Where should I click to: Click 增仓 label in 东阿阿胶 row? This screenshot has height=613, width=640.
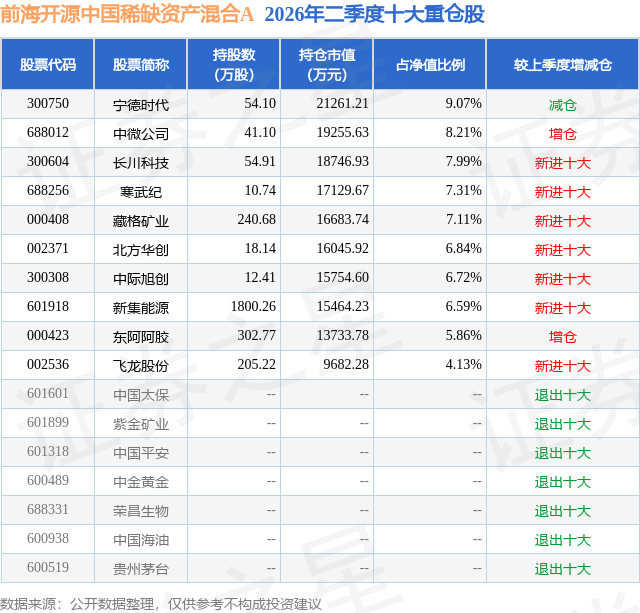click(562, 337)
